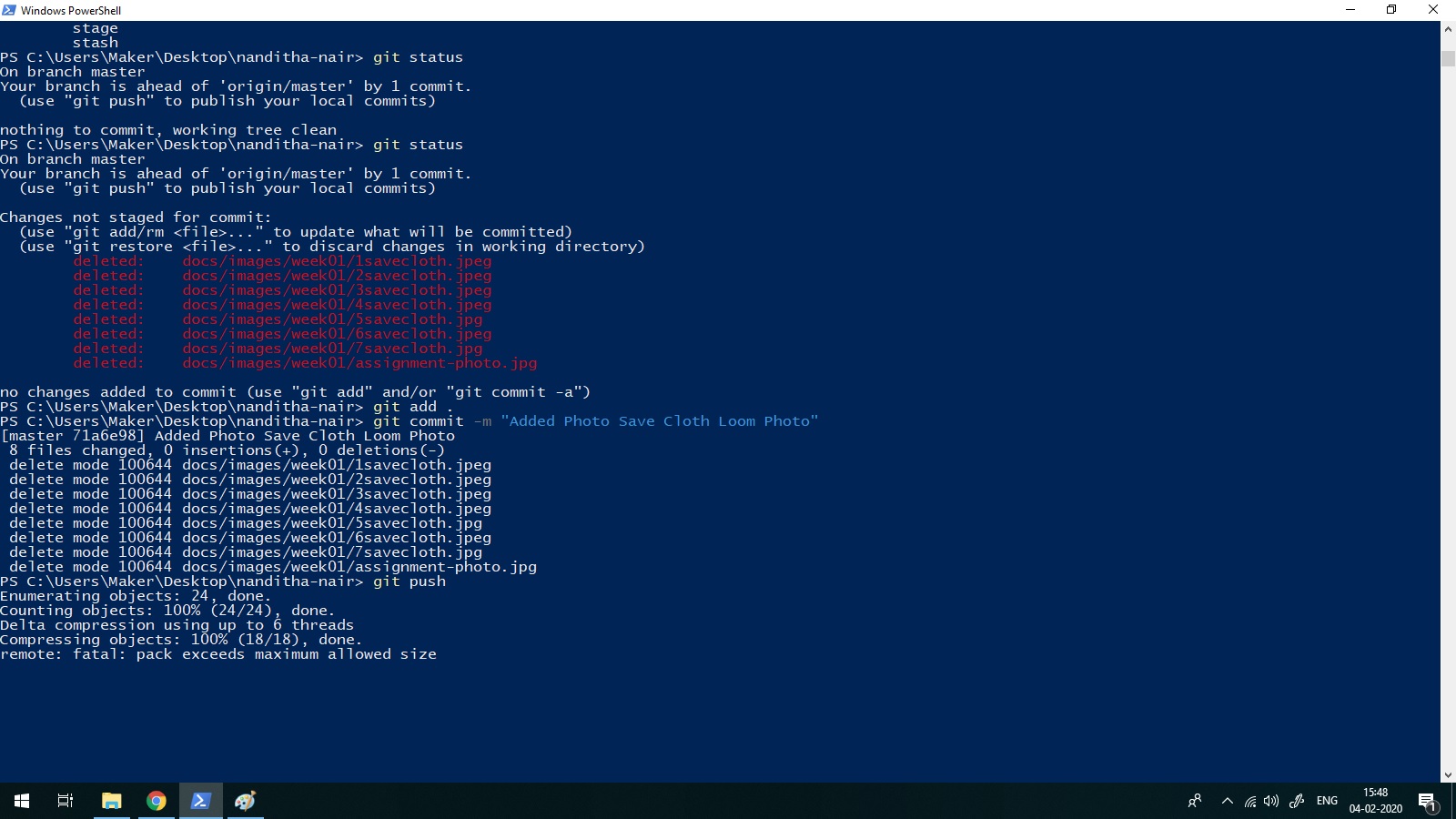1456x819 pixels.
Task: Show hidden system tray icons
Action: (1227, 801)
